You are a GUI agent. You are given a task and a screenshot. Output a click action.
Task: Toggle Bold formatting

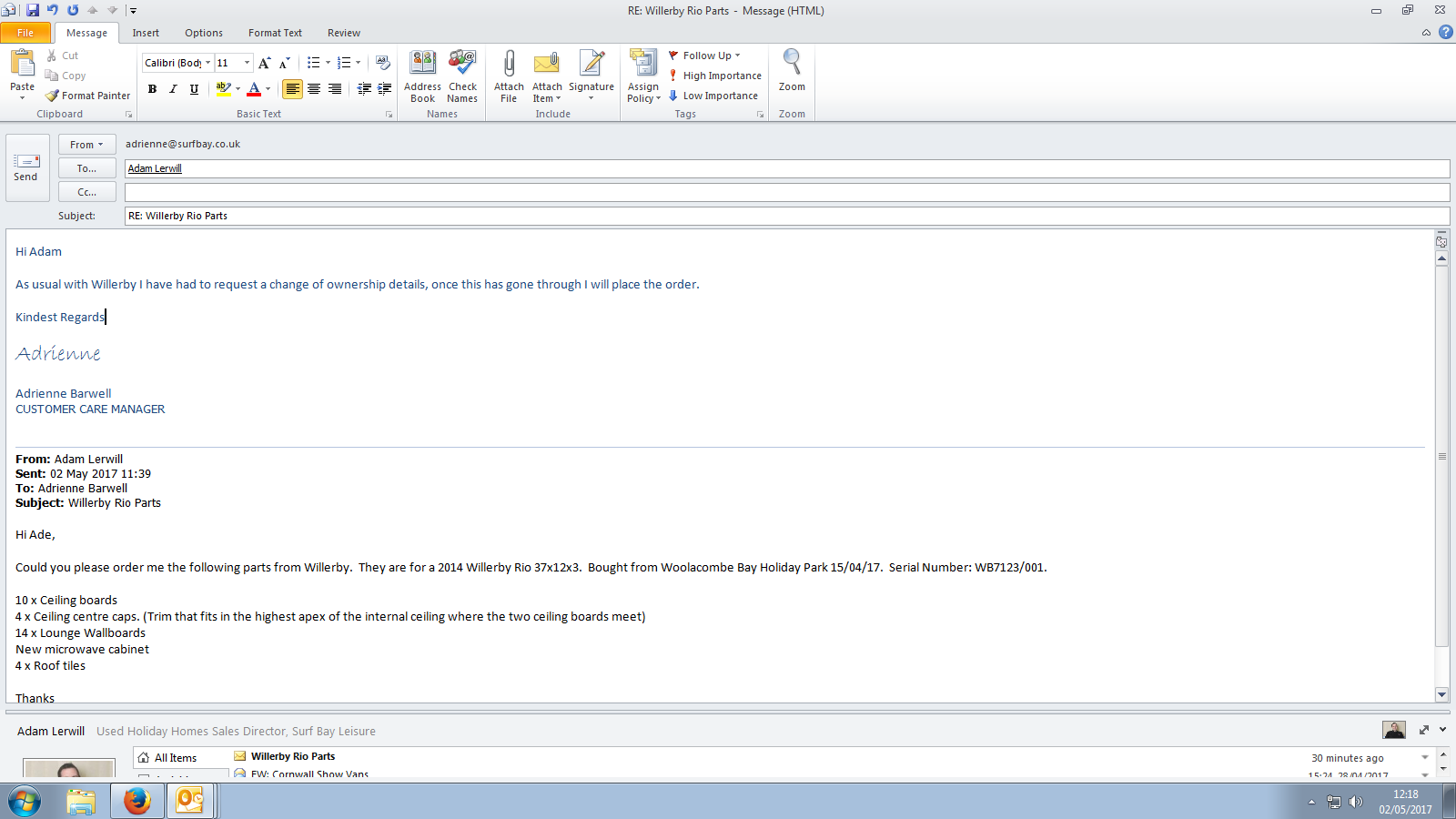pos(152,89)
